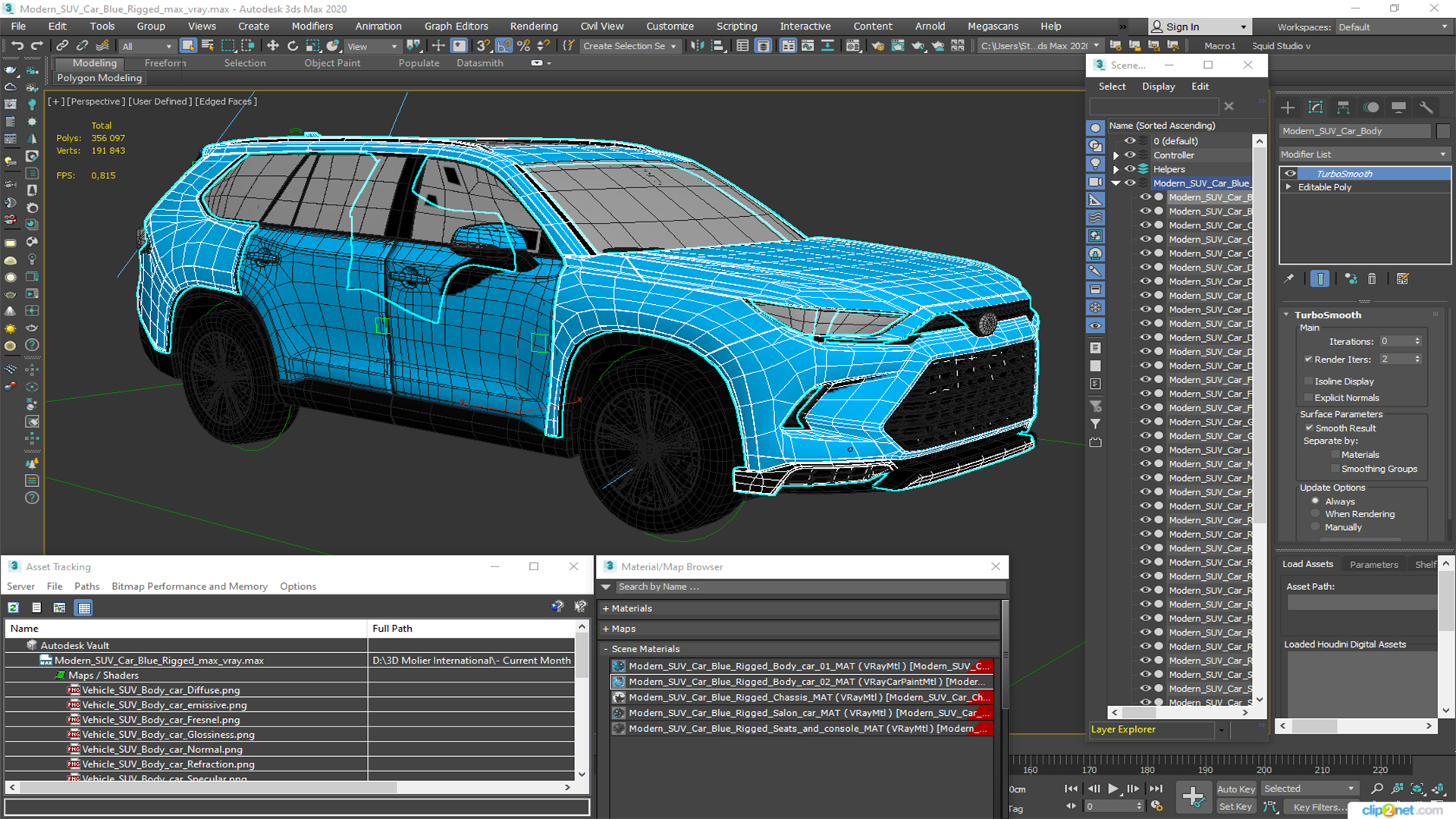Open Create Selection Set dropdown
Image resolution: width=1456 pixels, height=819 pixels.
629,46
